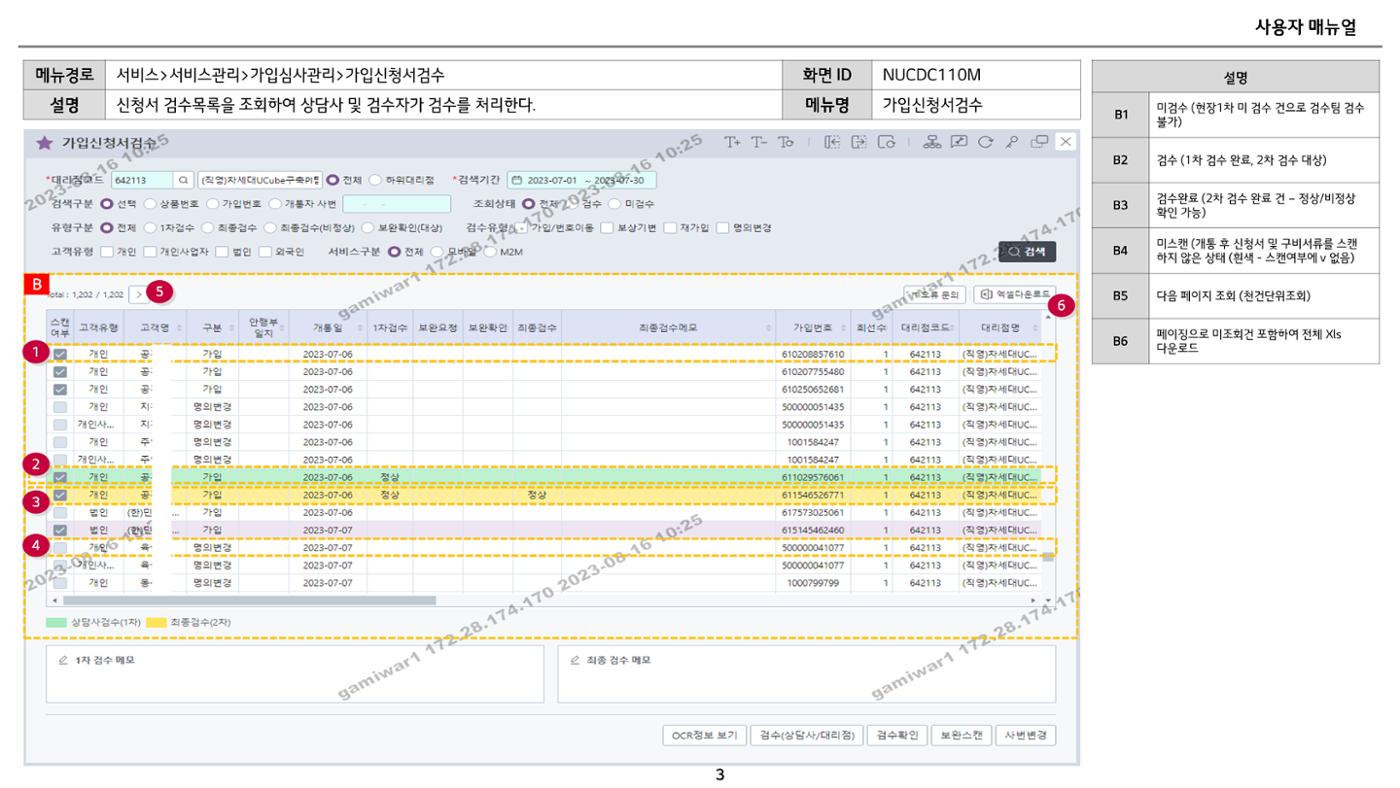Screen dimensions: 1400x788
Task: Click sort icon on 대리점명 column header
Action: pyautogui.click(x=1035, y=328)
